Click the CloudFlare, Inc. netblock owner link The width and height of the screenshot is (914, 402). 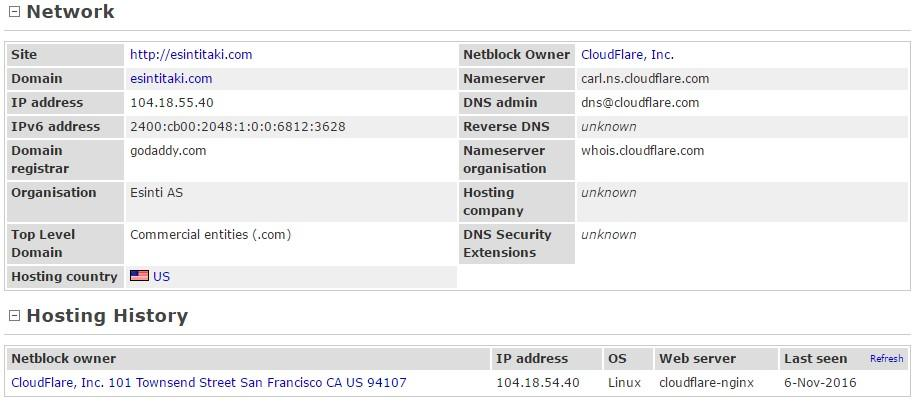coord(627,55)
